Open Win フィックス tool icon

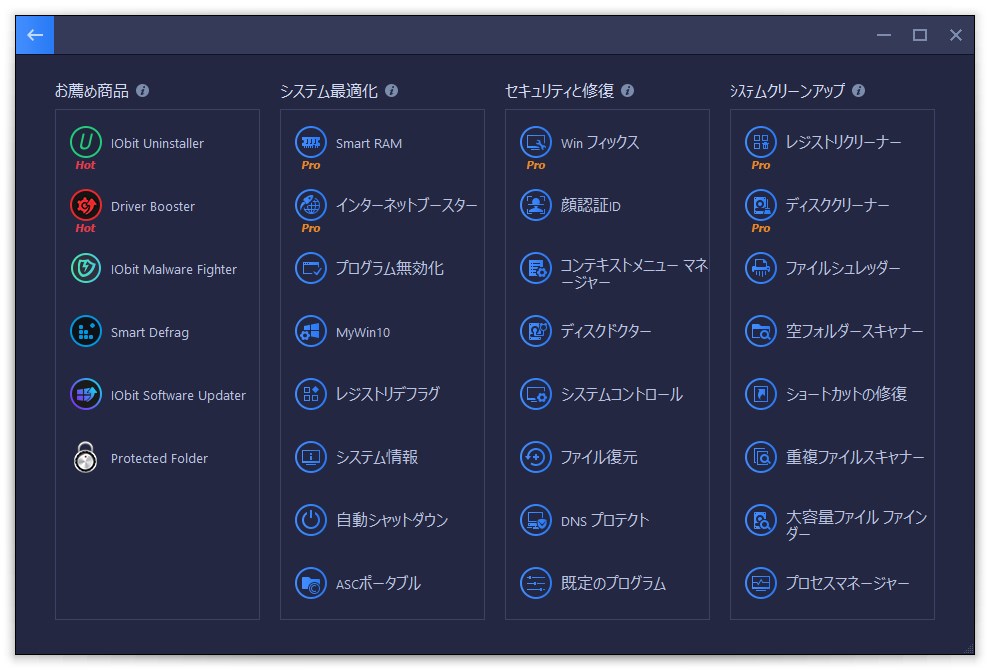pos(535,142)
